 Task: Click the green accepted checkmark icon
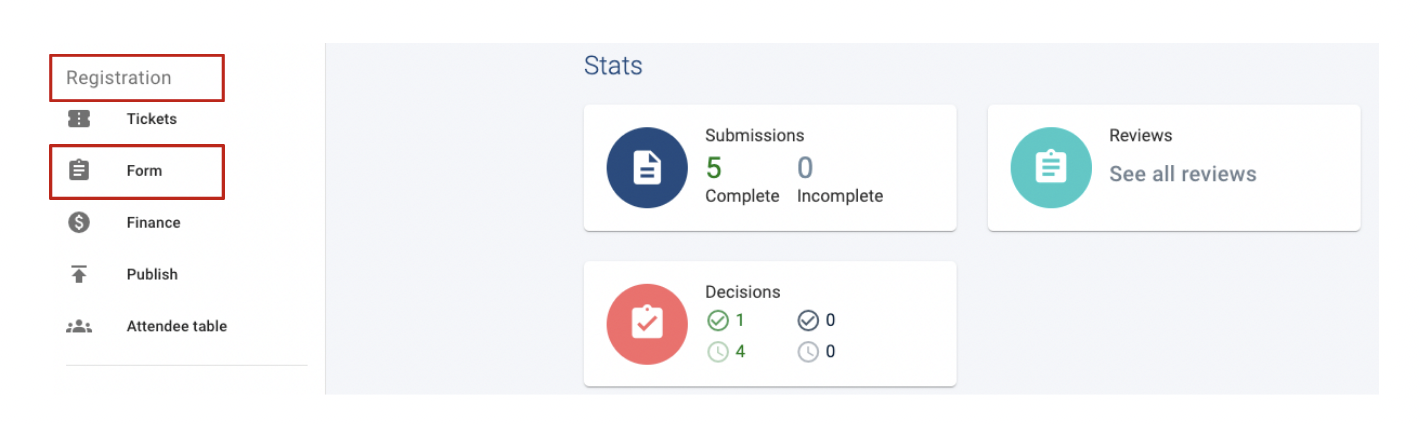(x=717, y=320)
